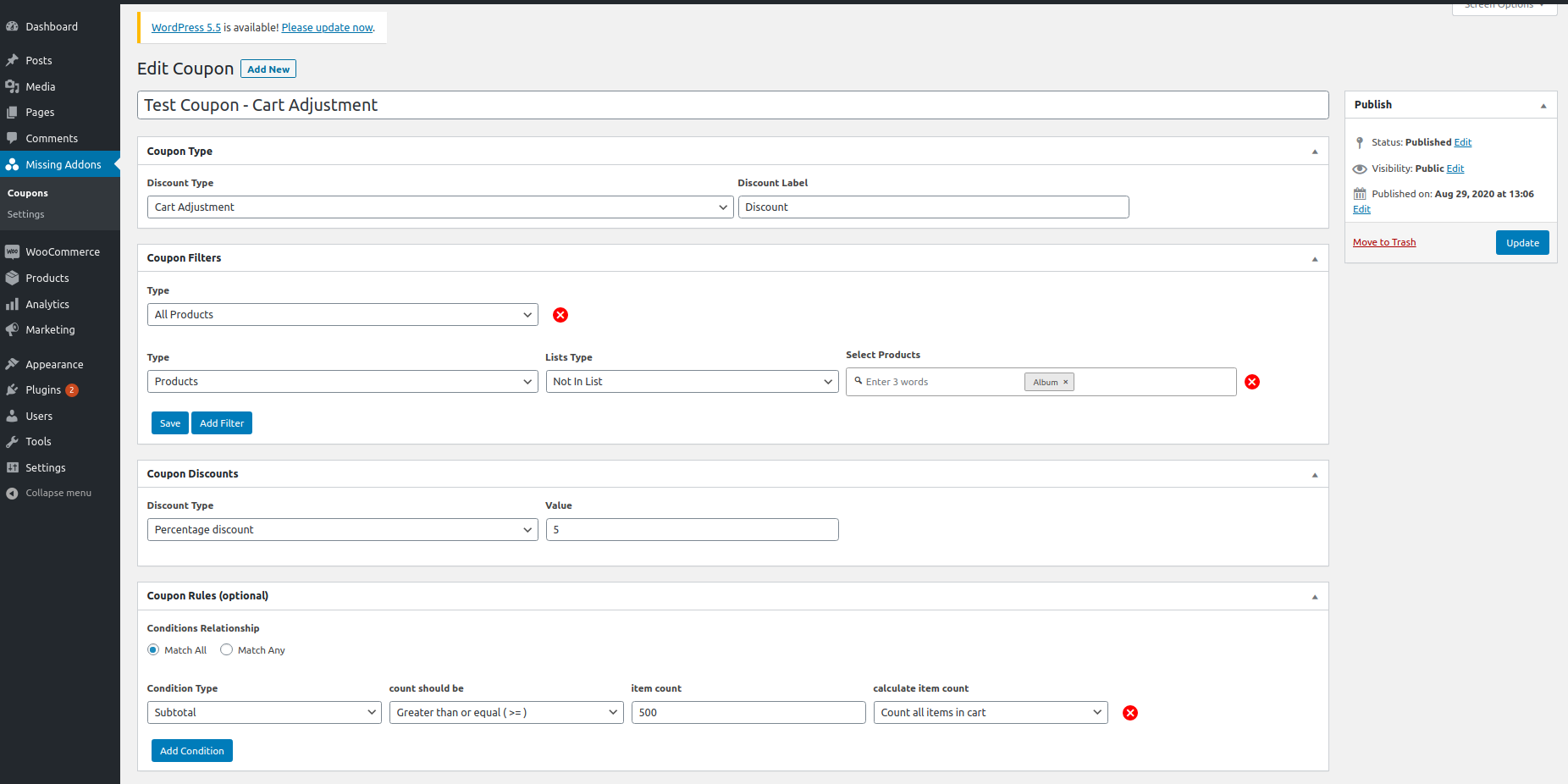Open the WooCommerce menu icon
This screenshot has height=784, width=1568.
12,252
